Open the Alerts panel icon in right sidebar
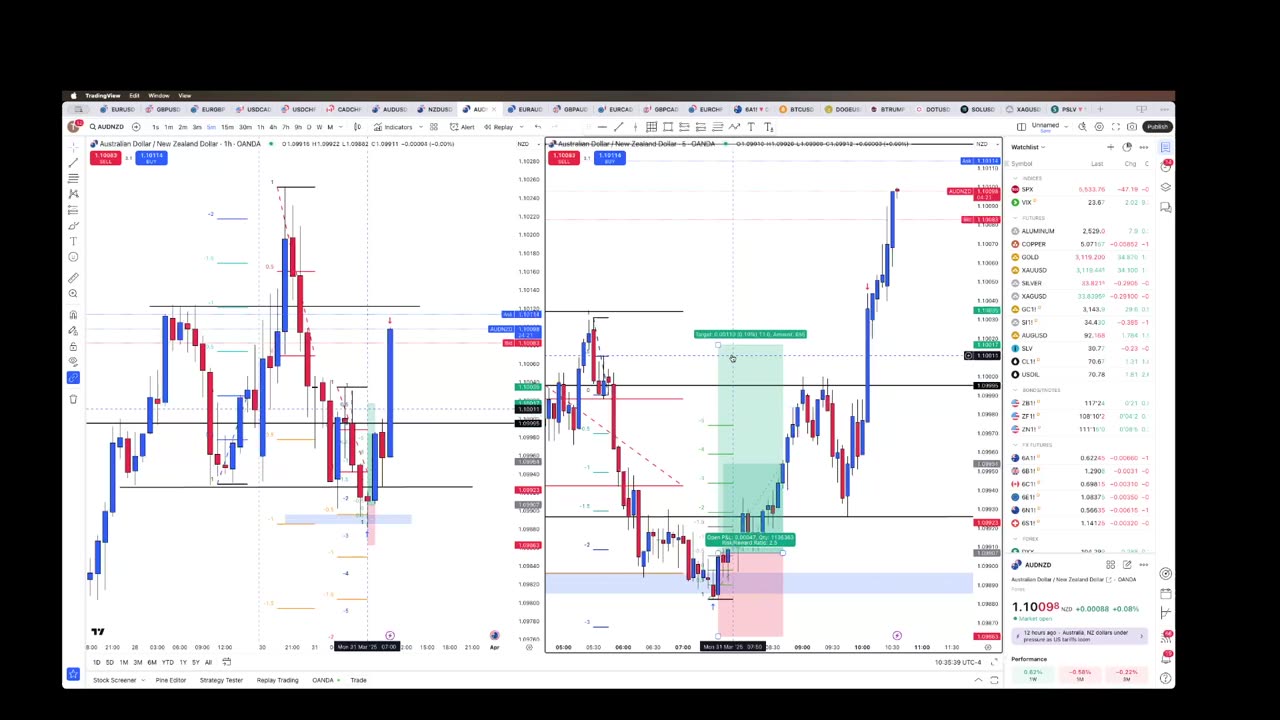The width and height of the screenshot is (1280, 720). click(x=1166, y=167)
